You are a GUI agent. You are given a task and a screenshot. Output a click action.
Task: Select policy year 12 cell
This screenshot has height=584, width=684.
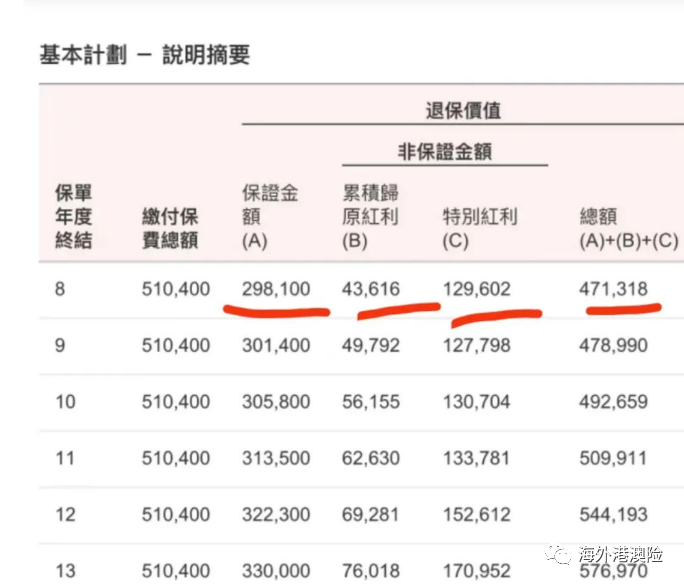(65, 515)
